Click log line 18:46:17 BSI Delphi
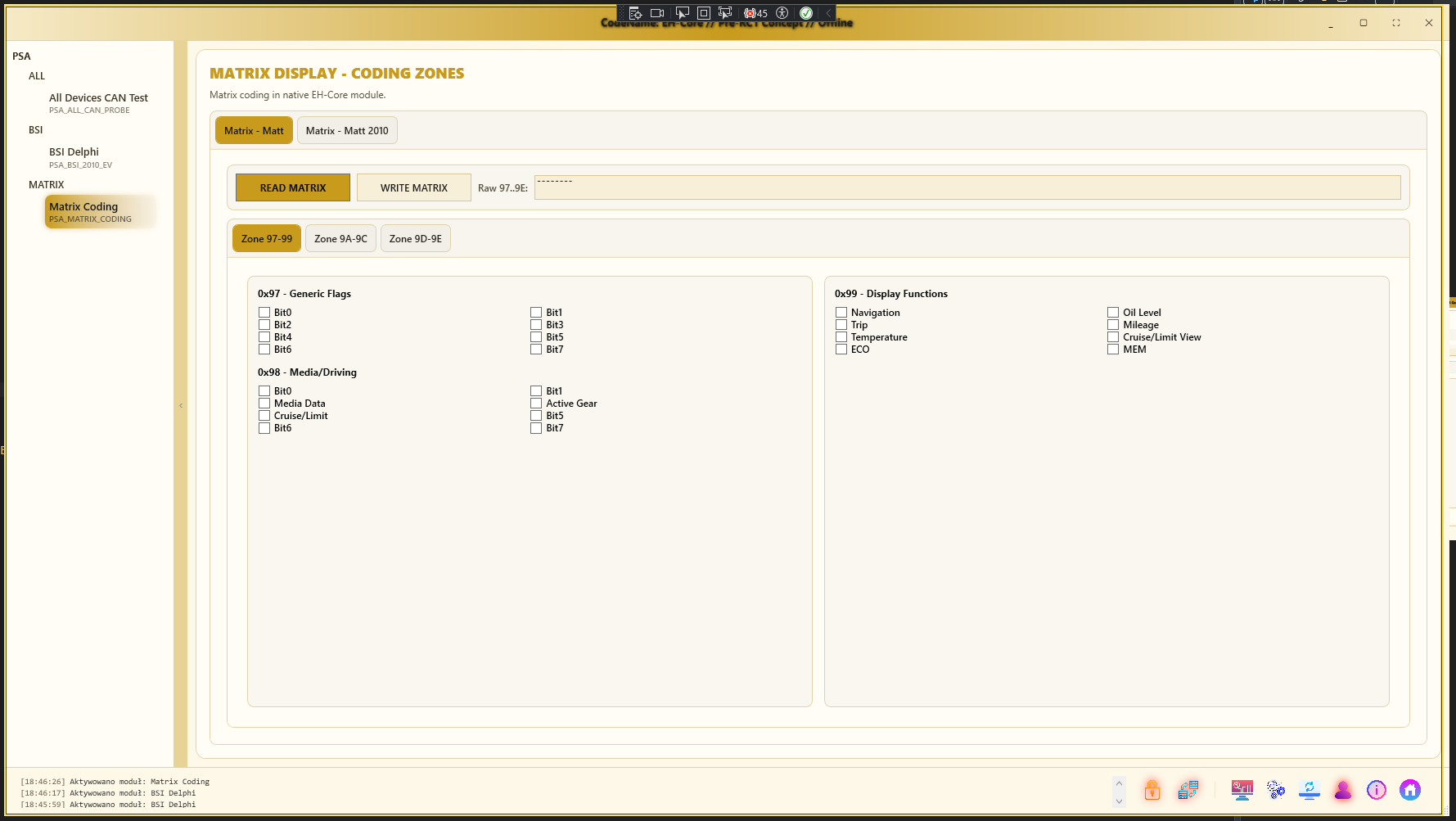 tap(109, 793)
